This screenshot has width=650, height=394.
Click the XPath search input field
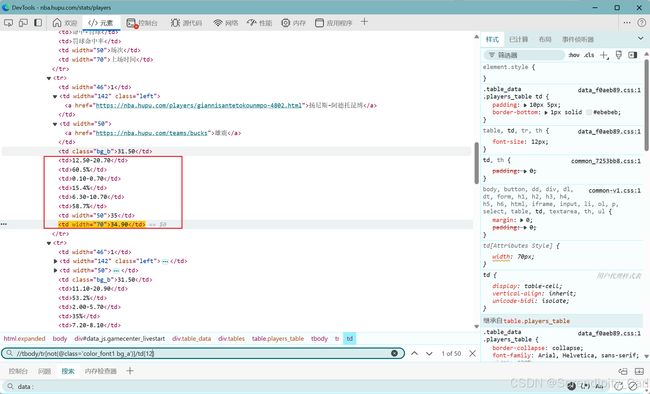coord(202,353)
